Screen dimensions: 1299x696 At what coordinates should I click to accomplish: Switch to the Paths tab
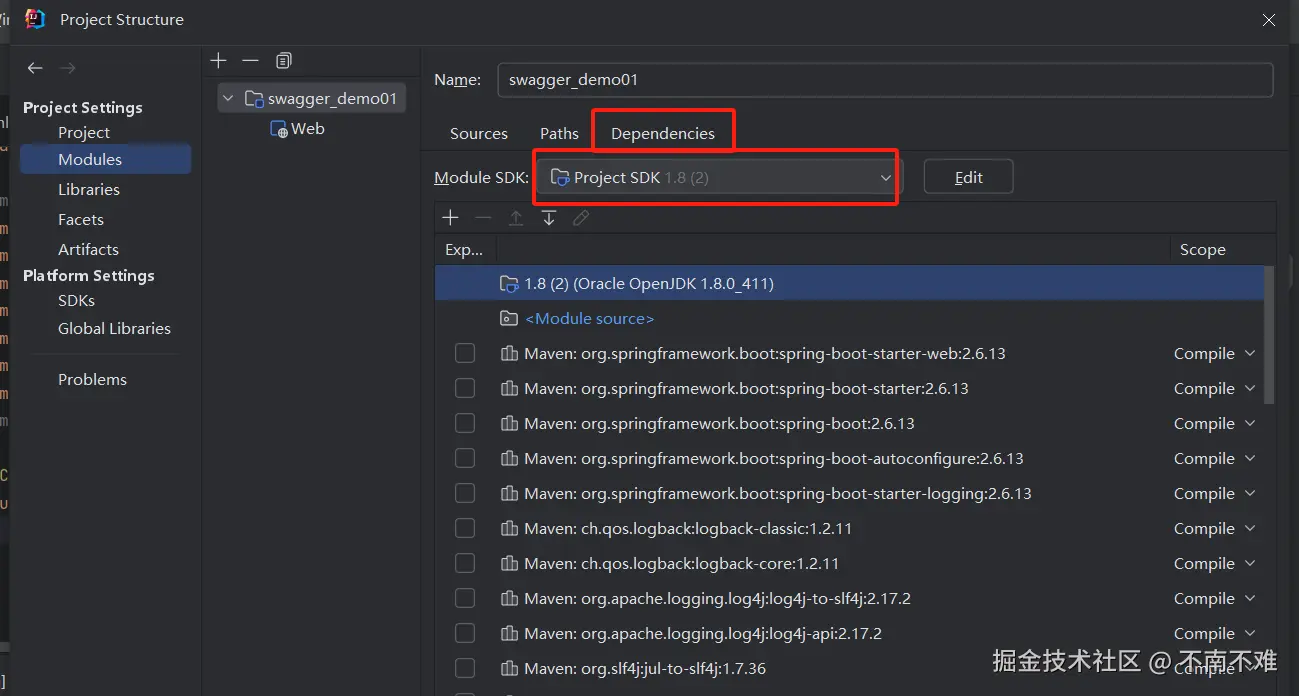pos(559,133)
